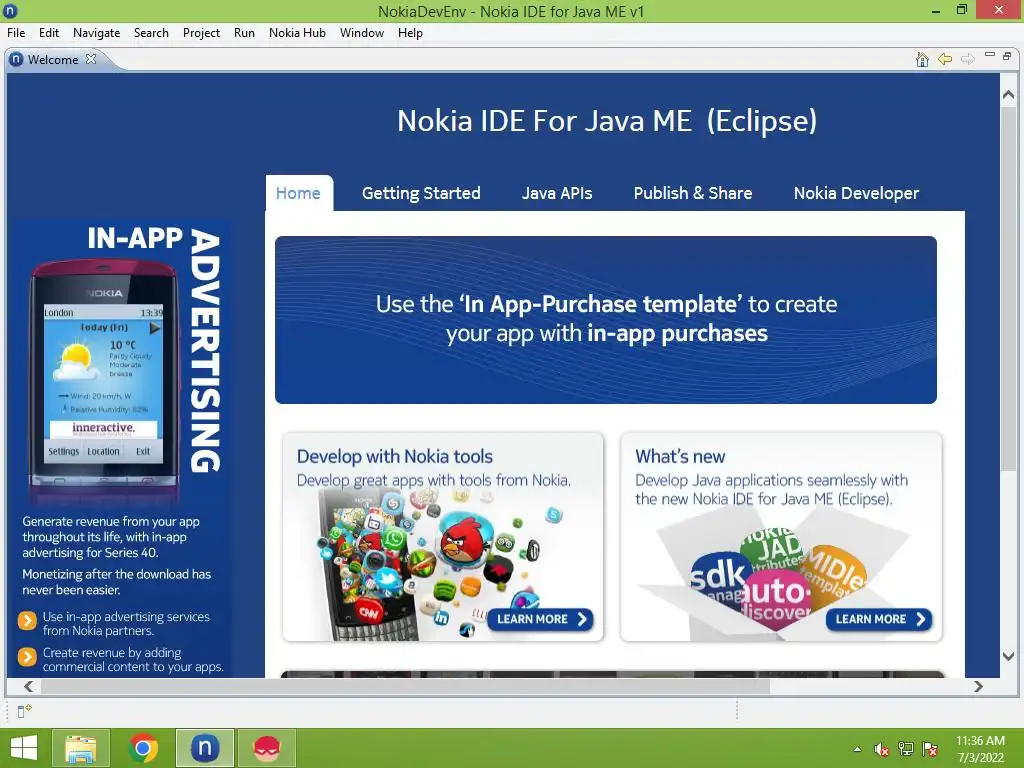Click Learn More under Develop with Nokia tools
The height and width of the screenshot is (768, 1024).
click(541, 619)
